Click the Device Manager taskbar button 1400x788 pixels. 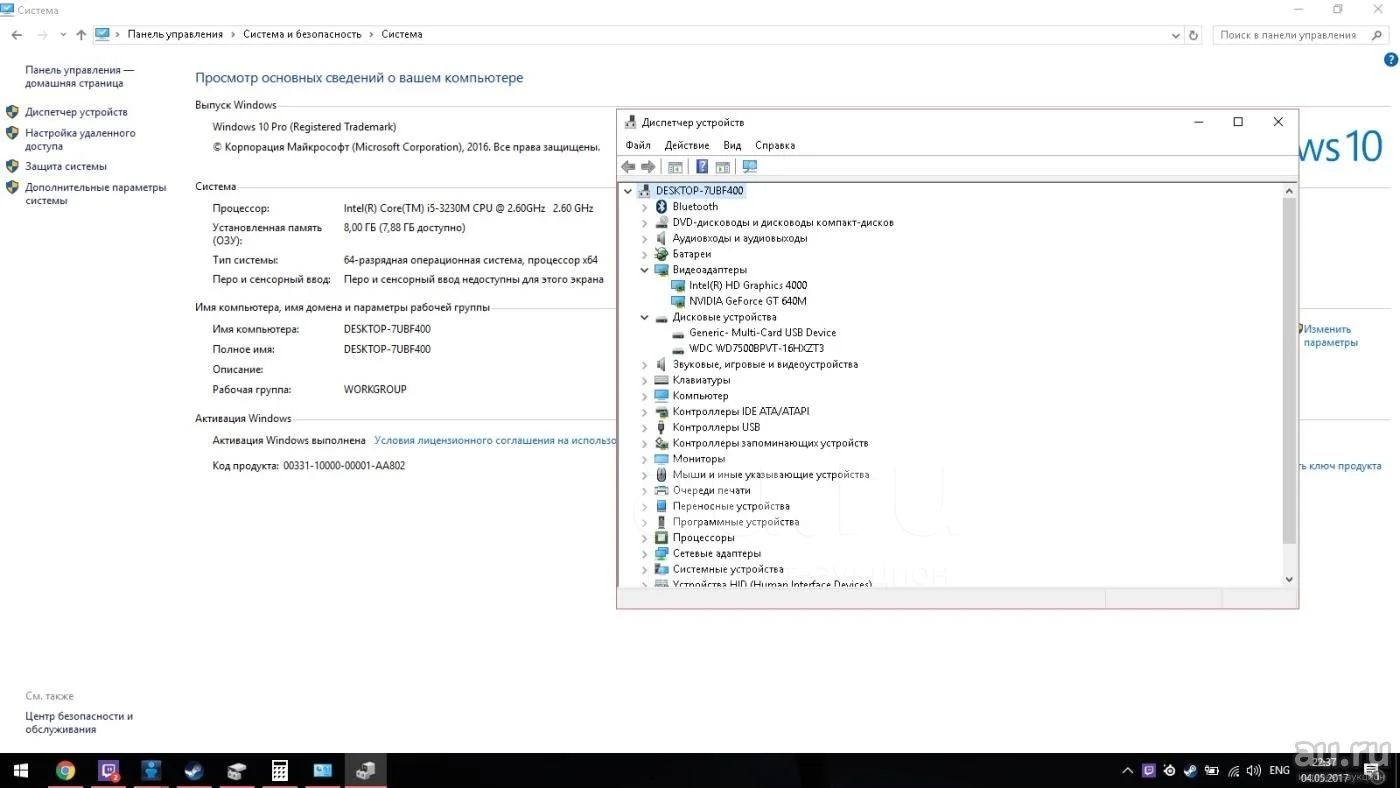365,770
